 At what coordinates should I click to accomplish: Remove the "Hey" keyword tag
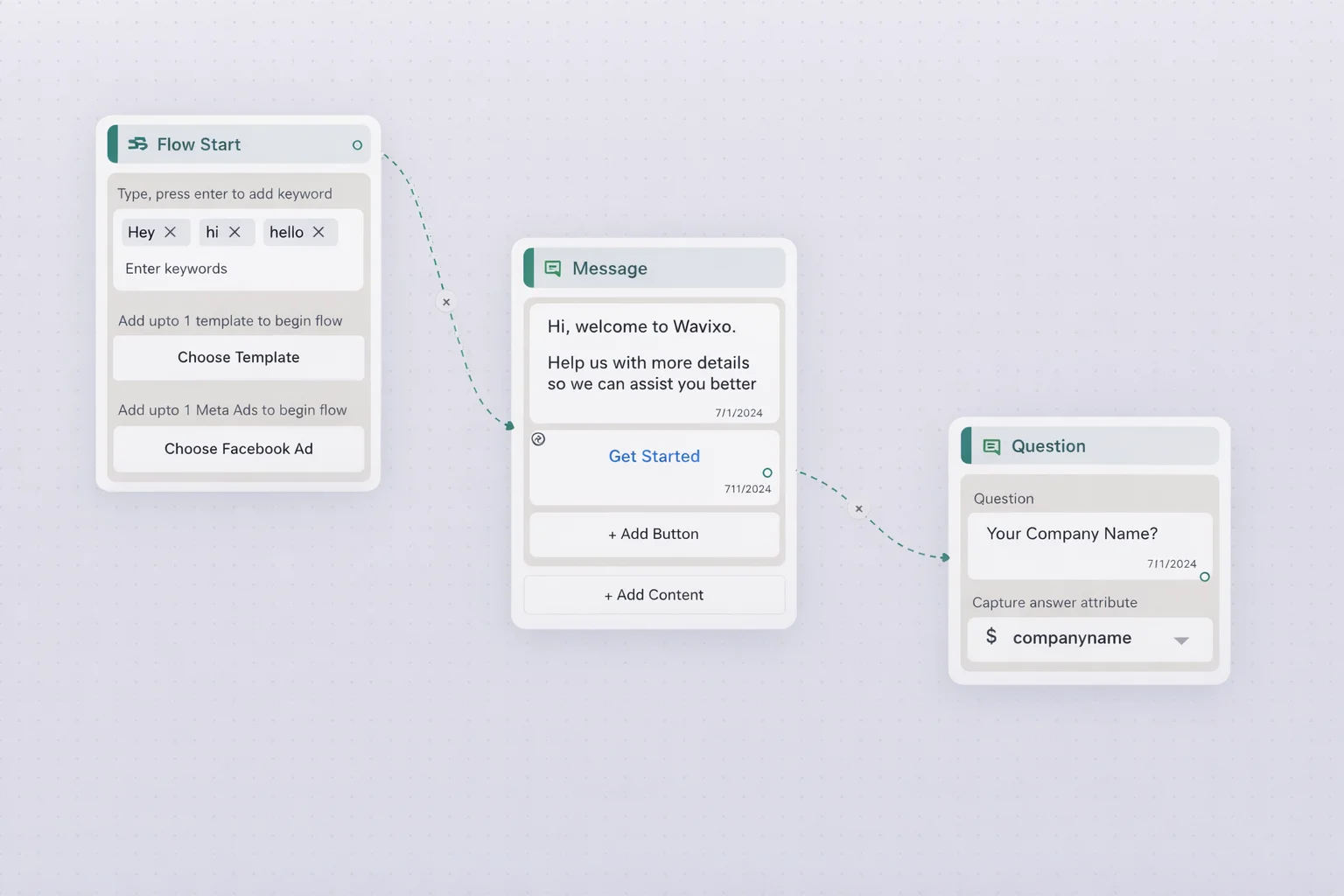pyautogui.click(x=171, y=232)
